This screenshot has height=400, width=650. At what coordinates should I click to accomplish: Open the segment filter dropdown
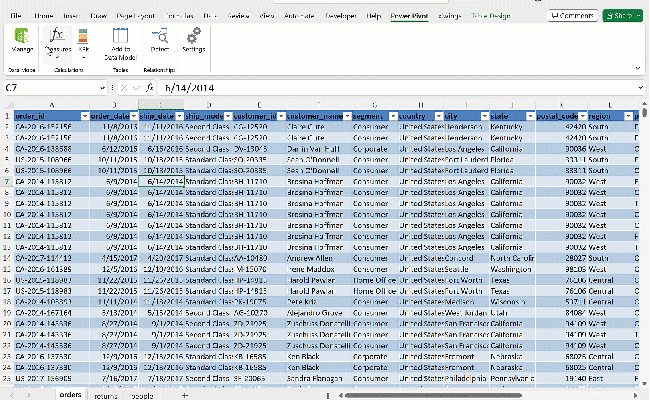393,116
